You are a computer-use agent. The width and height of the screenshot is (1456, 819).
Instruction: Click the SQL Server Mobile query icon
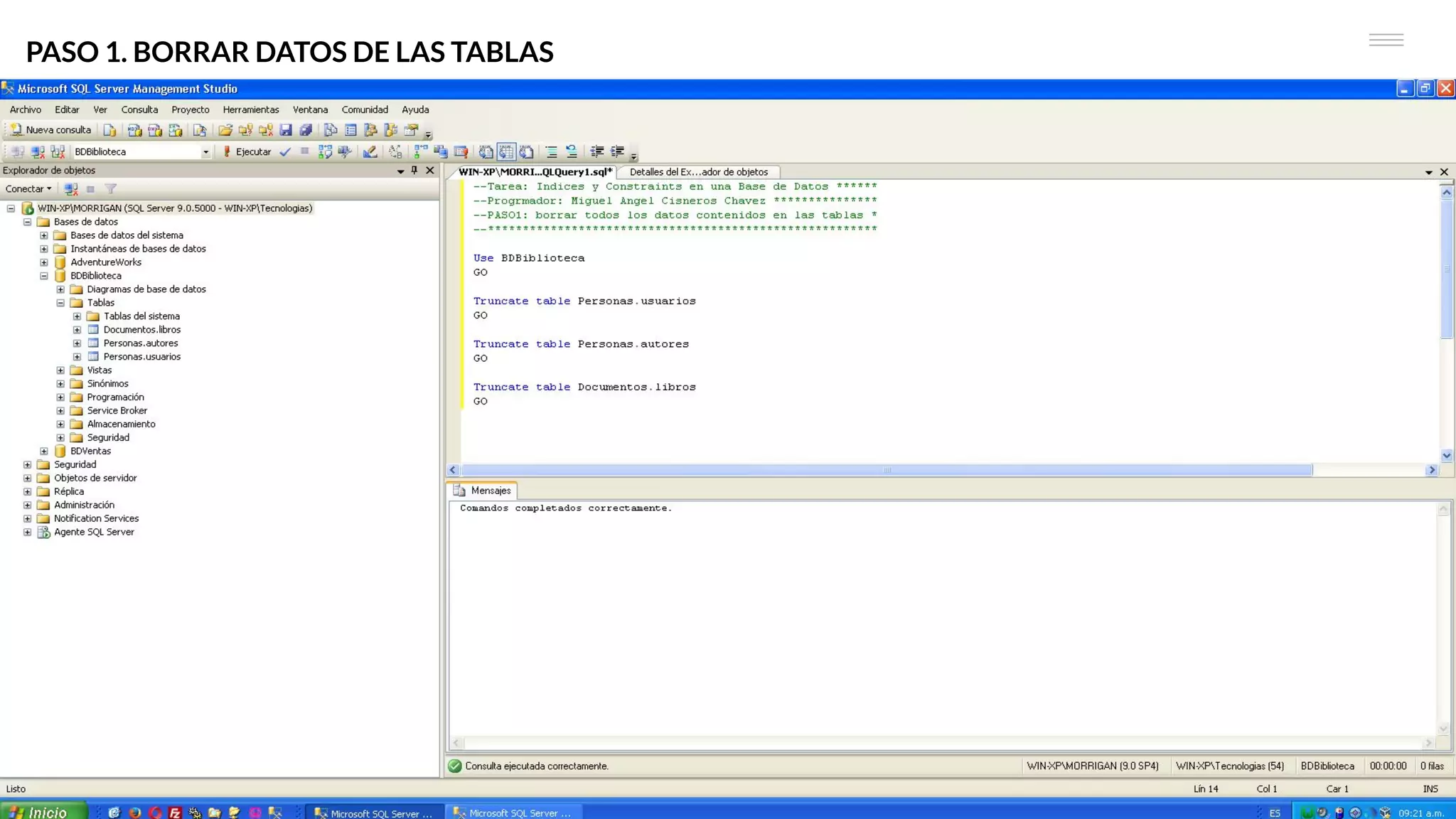(200, 130)
